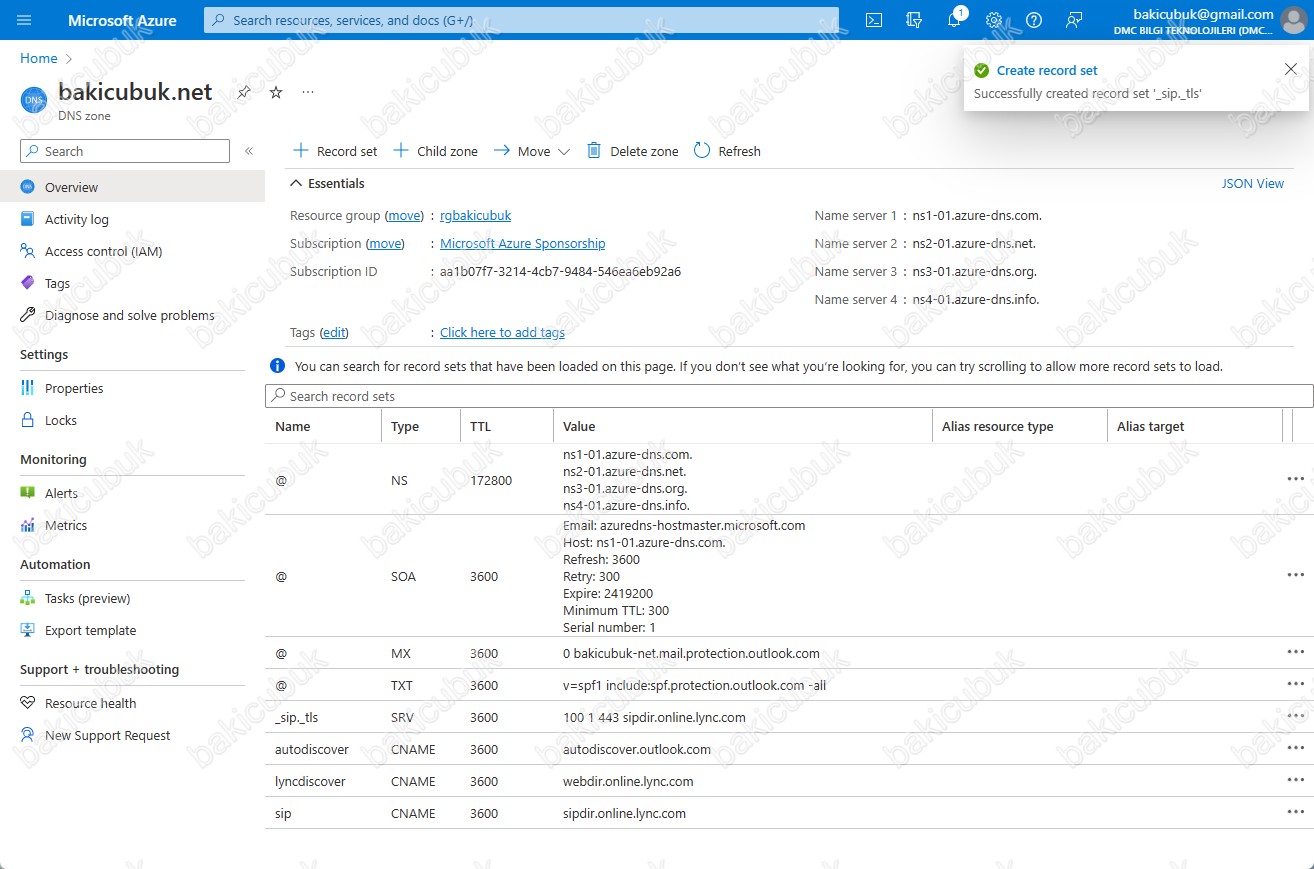This screenshot has width=1314, height=869.
Task: Open row options for the SOA record
Action: click(x=1296, y=575)
